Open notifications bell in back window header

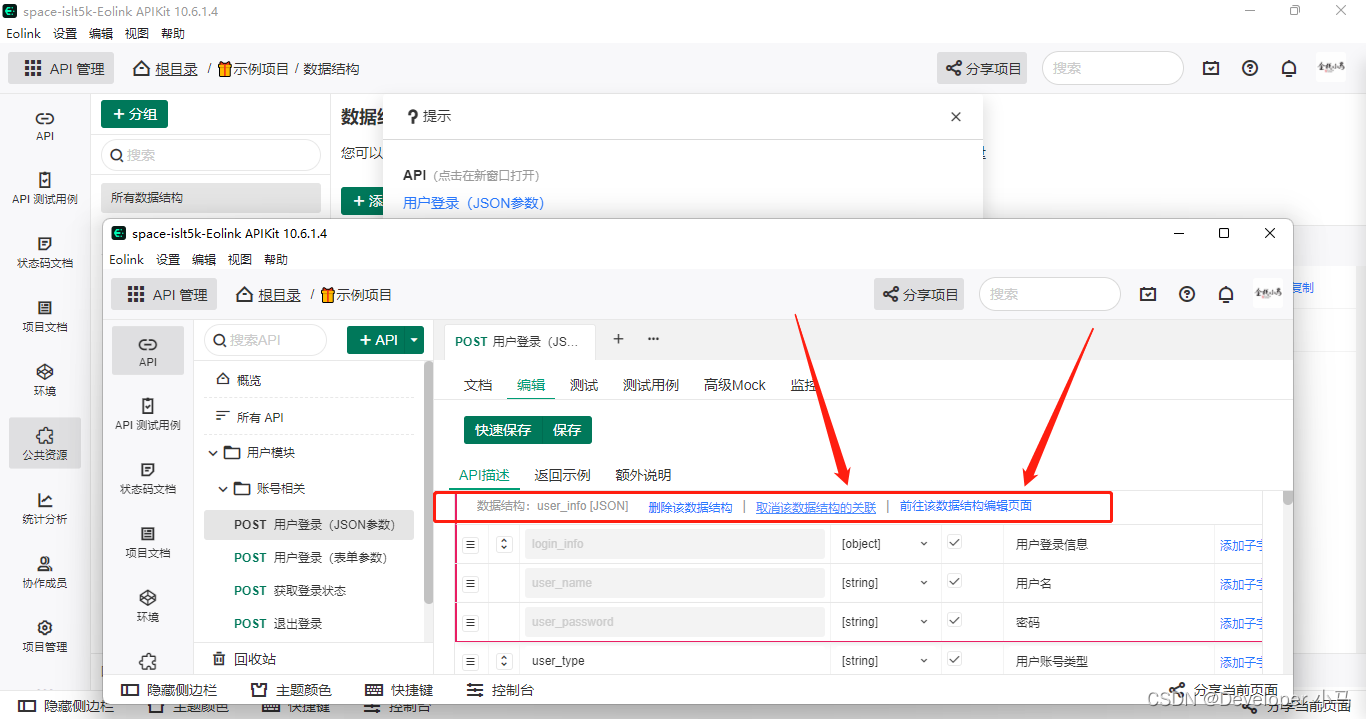click(x=1290, y=68)
